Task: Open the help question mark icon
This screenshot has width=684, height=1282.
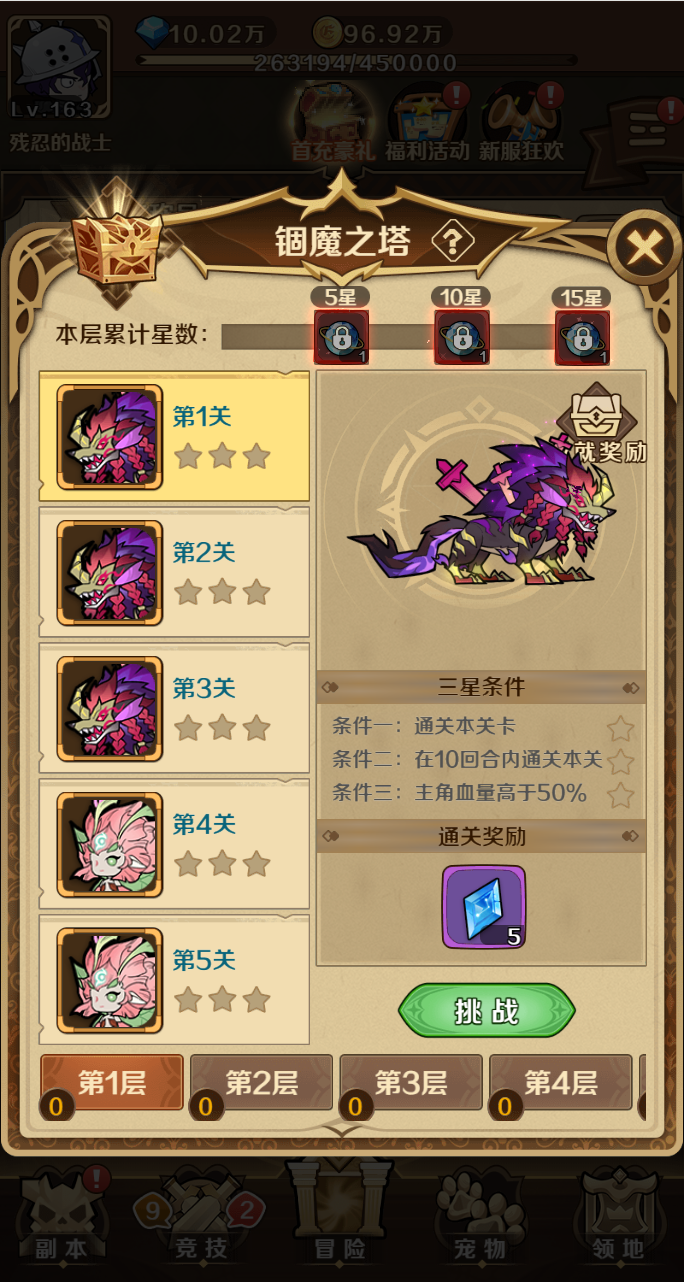Action: point(452,241)
